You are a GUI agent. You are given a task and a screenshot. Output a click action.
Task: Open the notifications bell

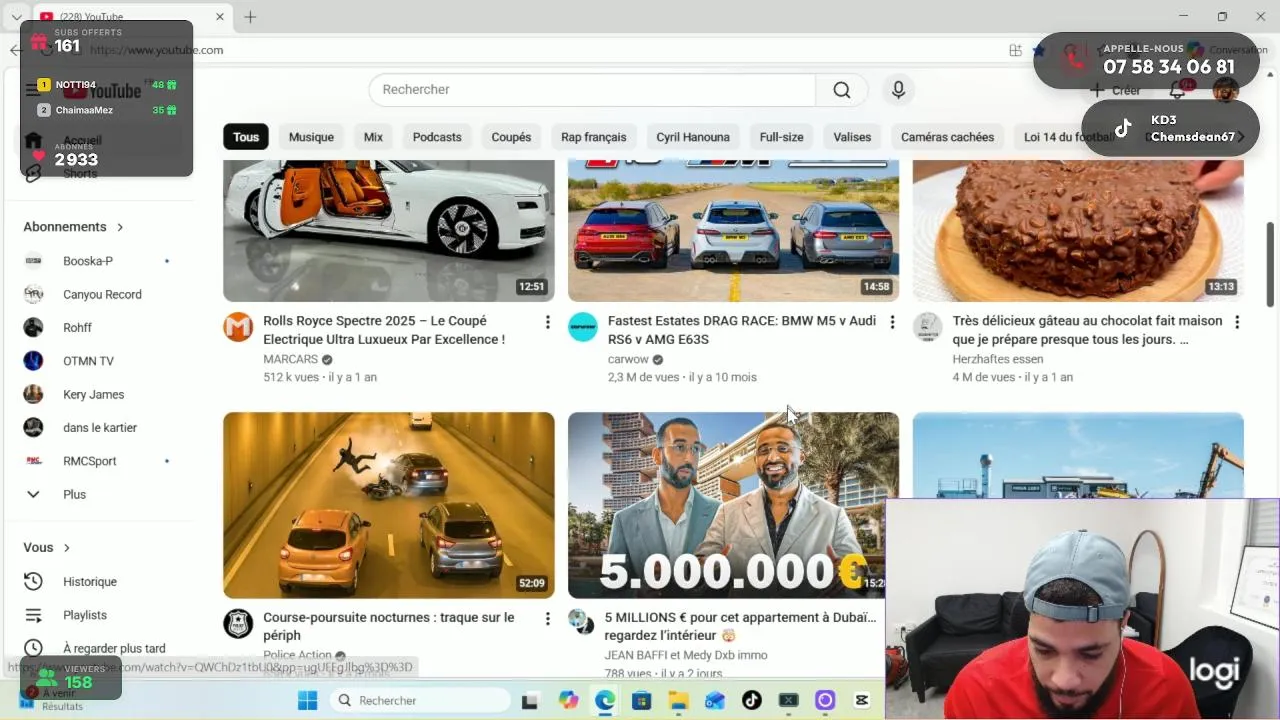tap(1178, 90)
